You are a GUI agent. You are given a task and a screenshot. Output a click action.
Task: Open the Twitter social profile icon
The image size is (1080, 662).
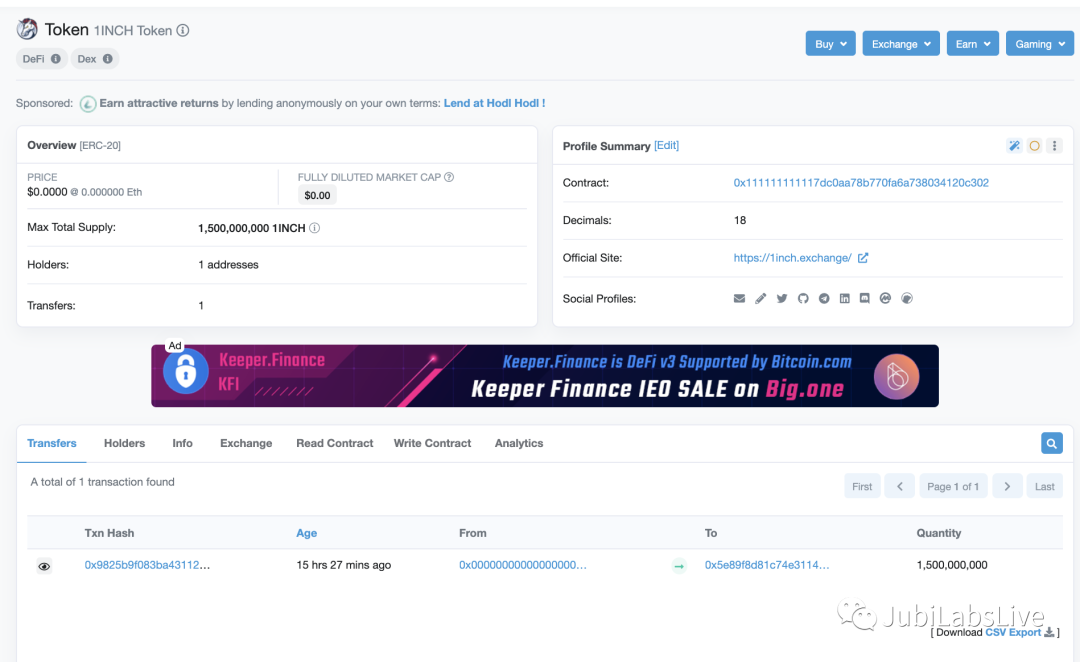(782, 299)
